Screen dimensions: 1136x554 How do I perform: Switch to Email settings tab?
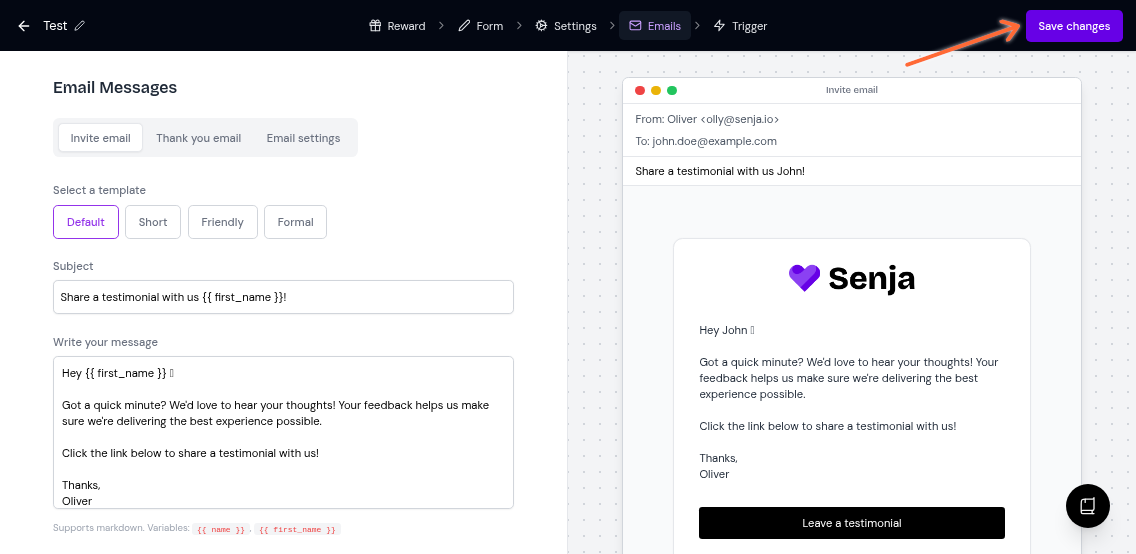303,138
